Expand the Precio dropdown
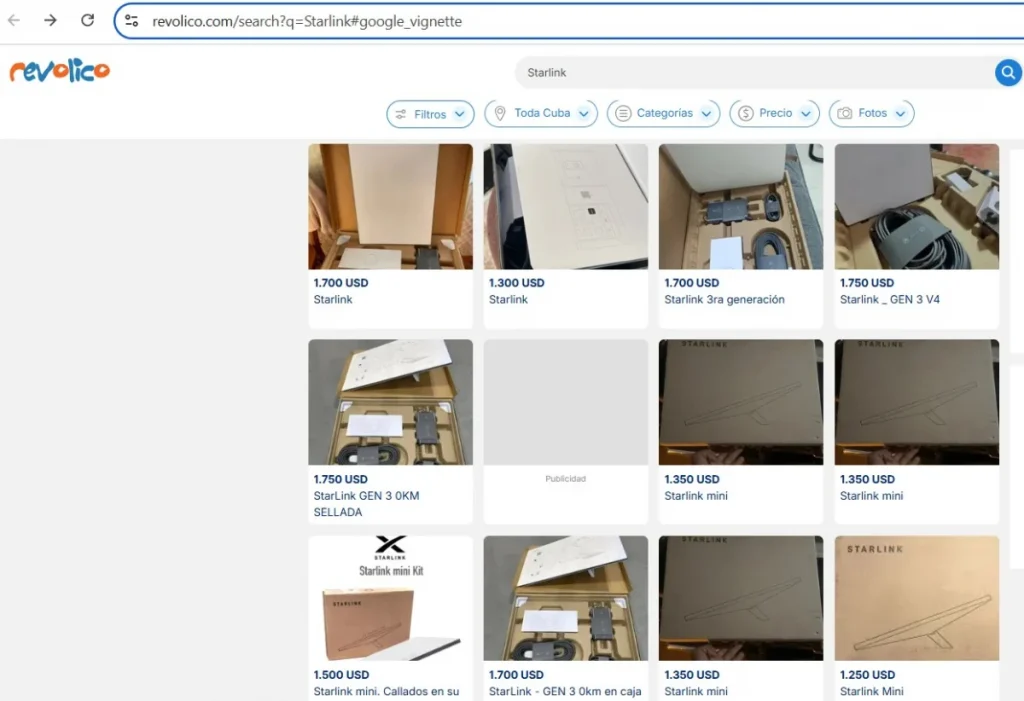Image resolution: width=1024 pixels, height=701 pixels. point(775,113)
